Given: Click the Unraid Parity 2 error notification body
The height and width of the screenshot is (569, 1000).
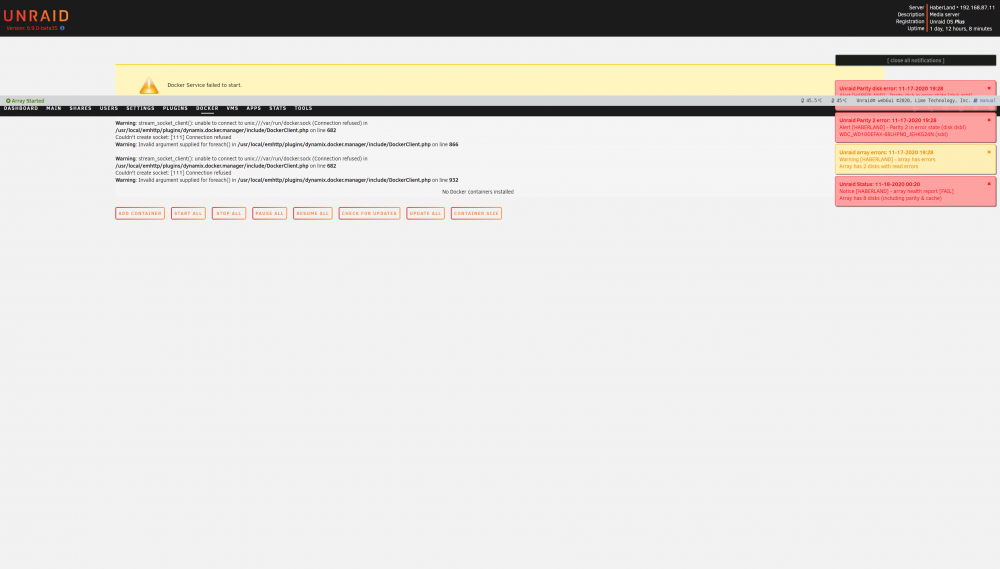Looking at the screenshot, I should (x=915, y=128).
